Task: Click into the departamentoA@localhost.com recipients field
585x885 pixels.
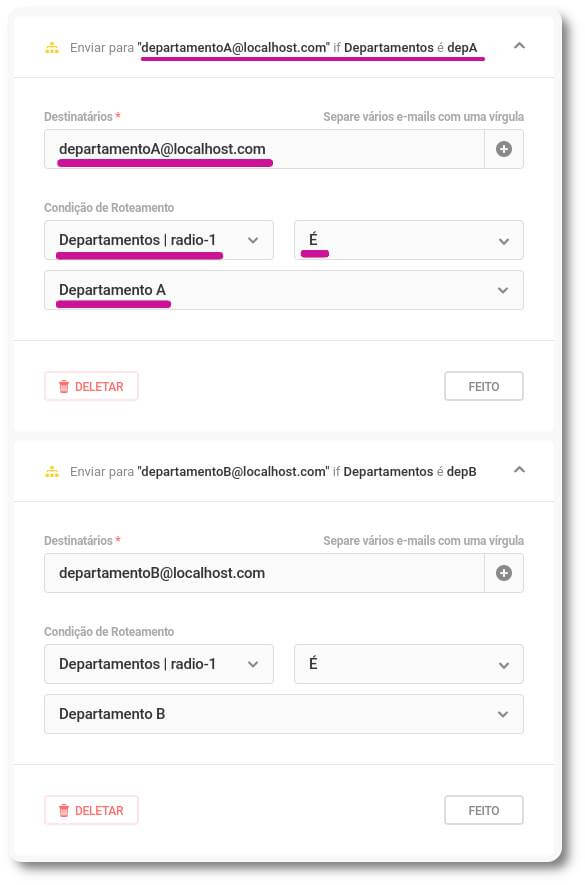Action: [264, 149]
